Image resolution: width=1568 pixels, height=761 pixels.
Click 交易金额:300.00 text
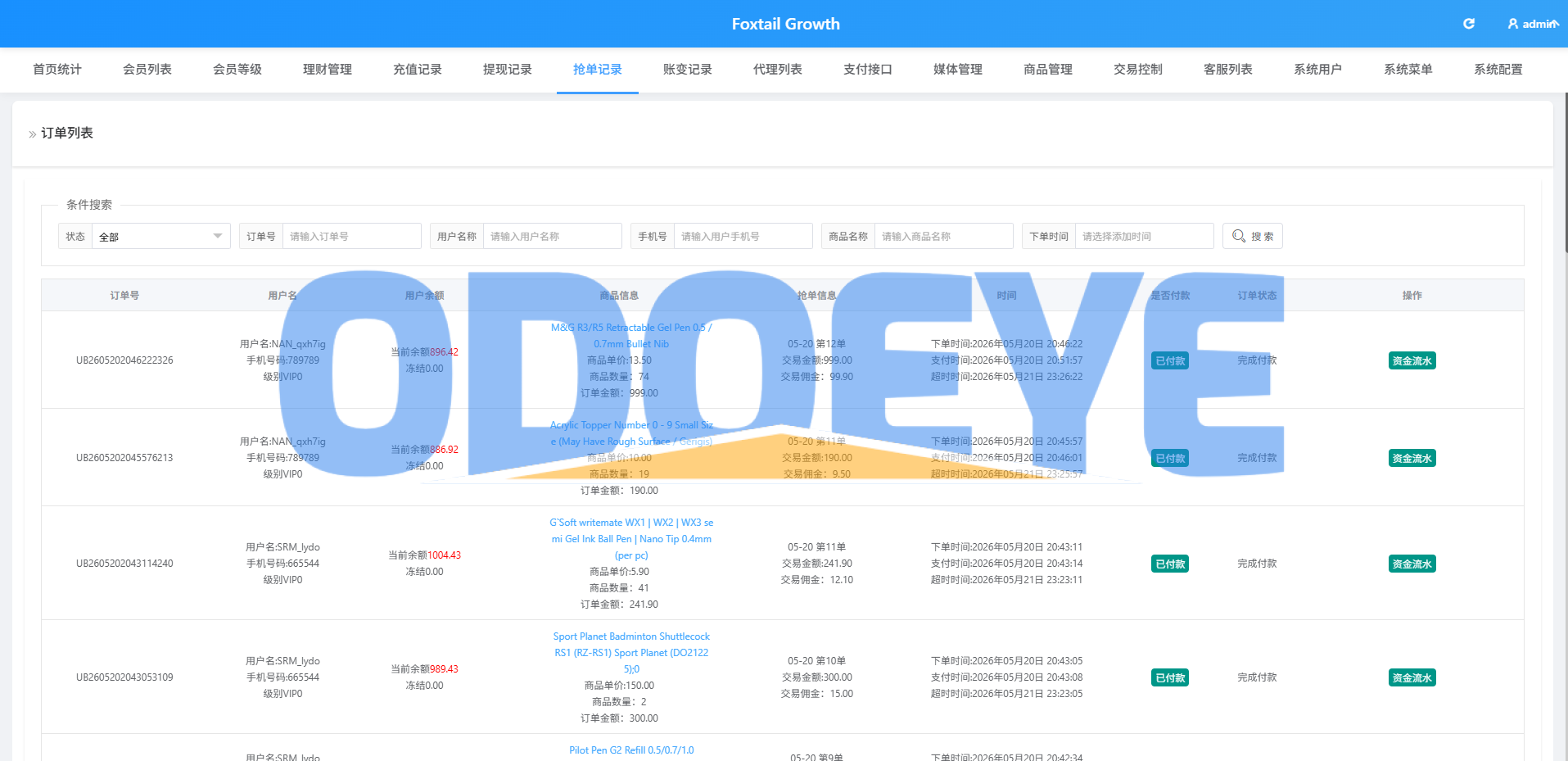[x=817, y=677]
